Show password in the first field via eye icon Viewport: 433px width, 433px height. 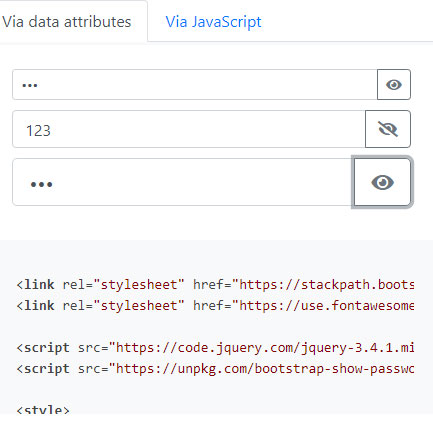[394, 85]
